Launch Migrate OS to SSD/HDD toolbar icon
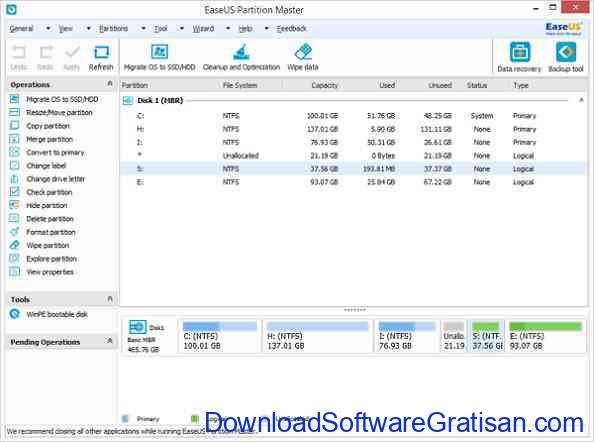Viewport: 594px width, 442px height. coord(159,52)
